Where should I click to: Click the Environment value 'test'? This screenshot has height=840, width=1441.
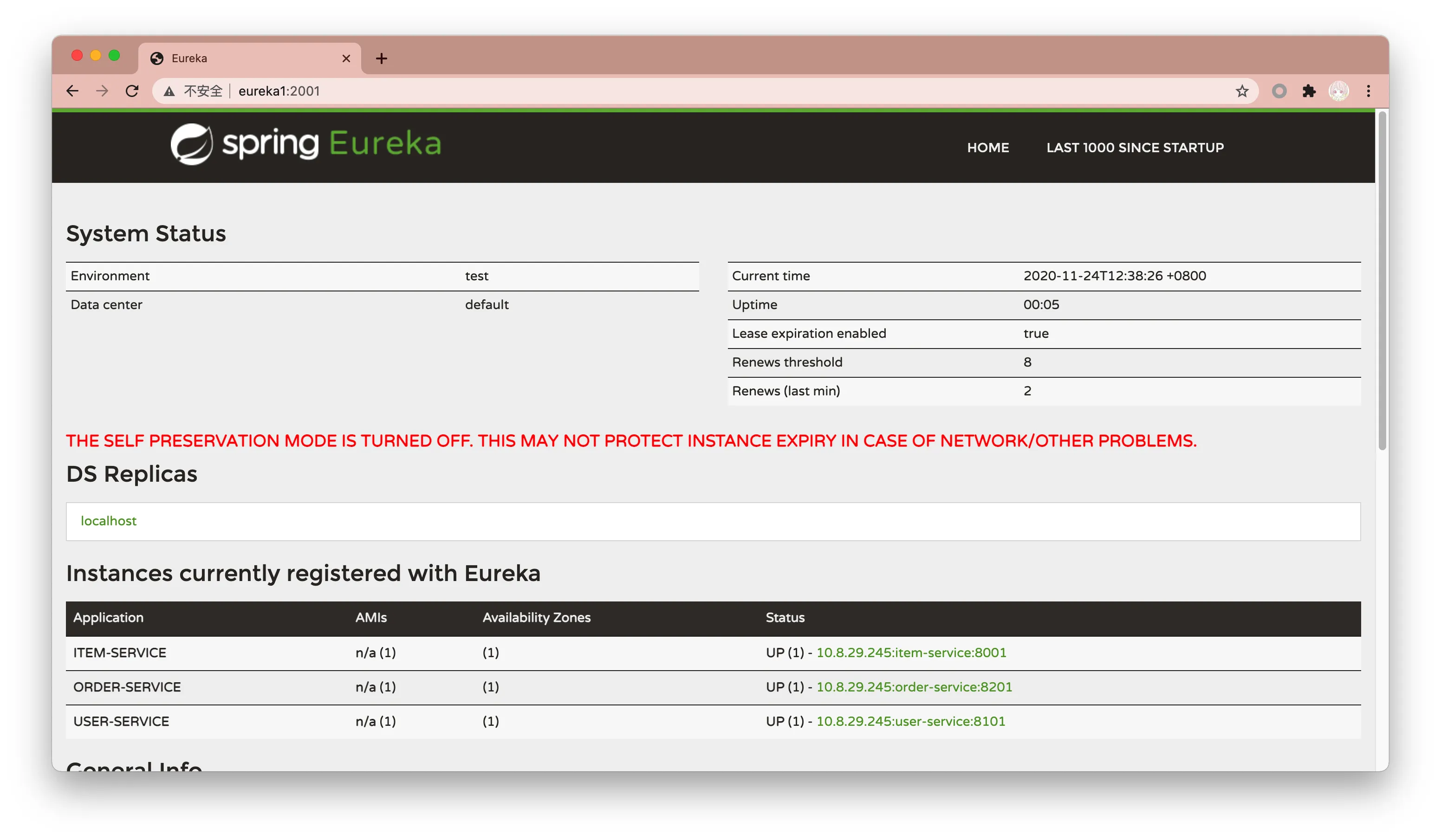click(477, 276)
